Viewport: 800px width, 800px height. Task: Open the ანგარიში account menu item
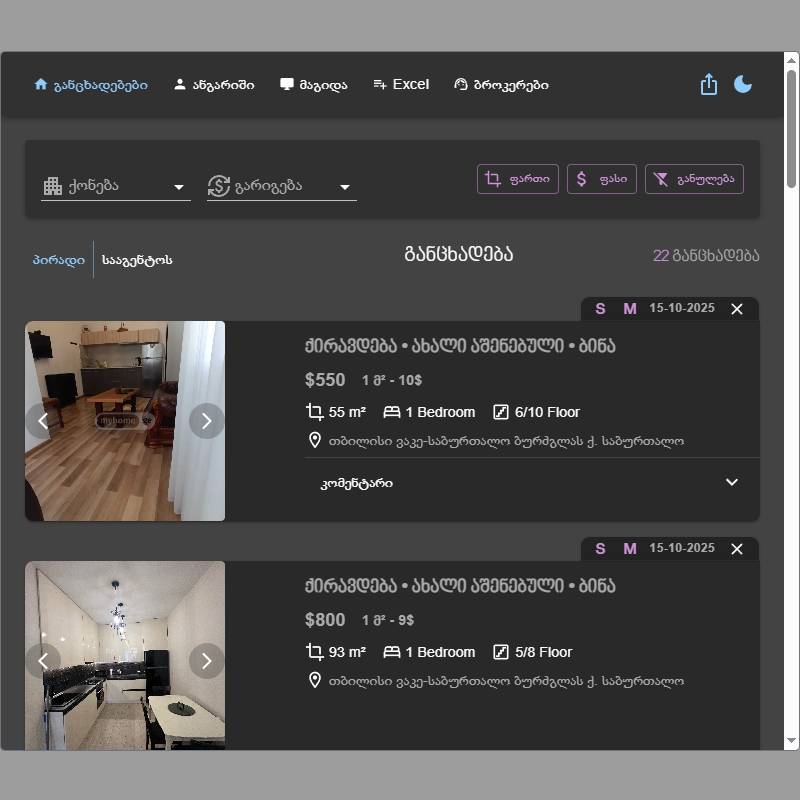click(x=214, y=85)
